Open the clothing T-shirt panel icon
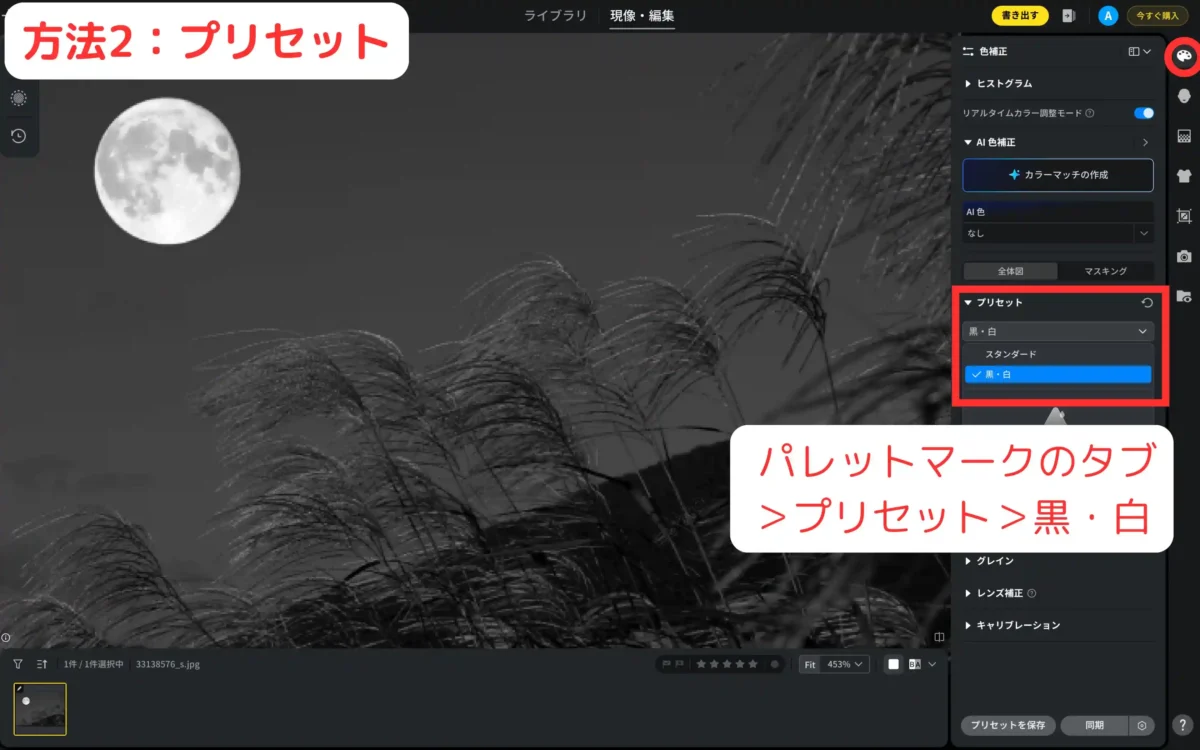The width and height of the screenshot is (1200, 750). 1184,176
